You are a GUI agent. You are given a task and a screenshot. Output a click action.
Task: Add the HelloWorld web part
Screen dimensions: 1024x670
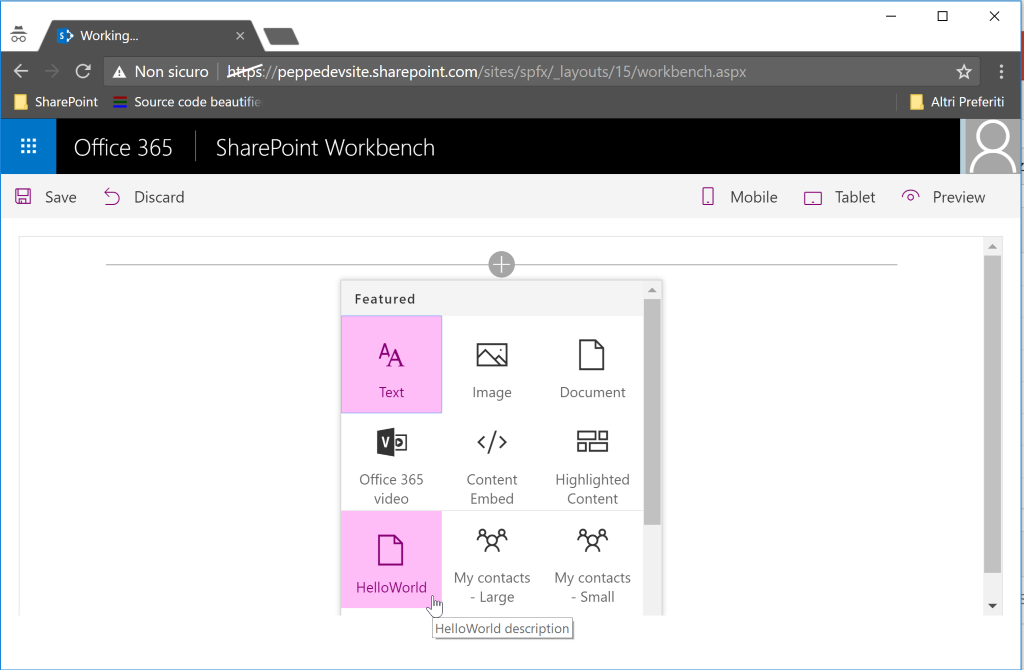pyautogui.click(x=391, y=560)
